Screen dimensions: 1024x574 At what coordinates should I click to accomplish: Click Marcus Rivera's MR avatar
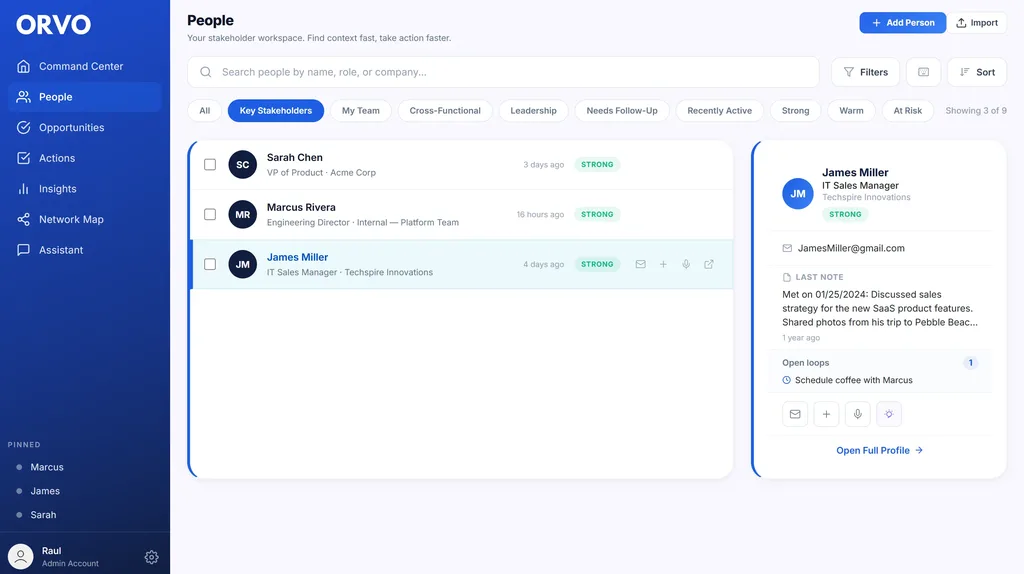242,214
